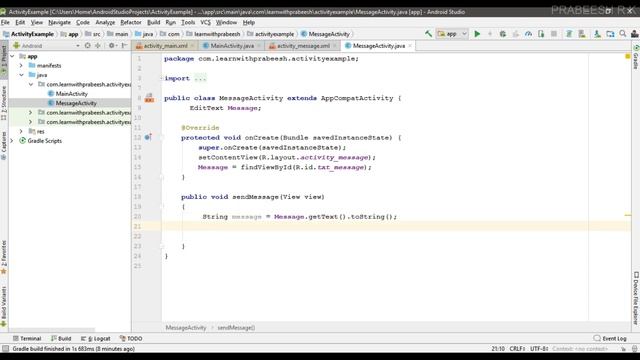Open Project panel settings gear icon
Viewport: 640px width, 360px height.
pos(112,46)
